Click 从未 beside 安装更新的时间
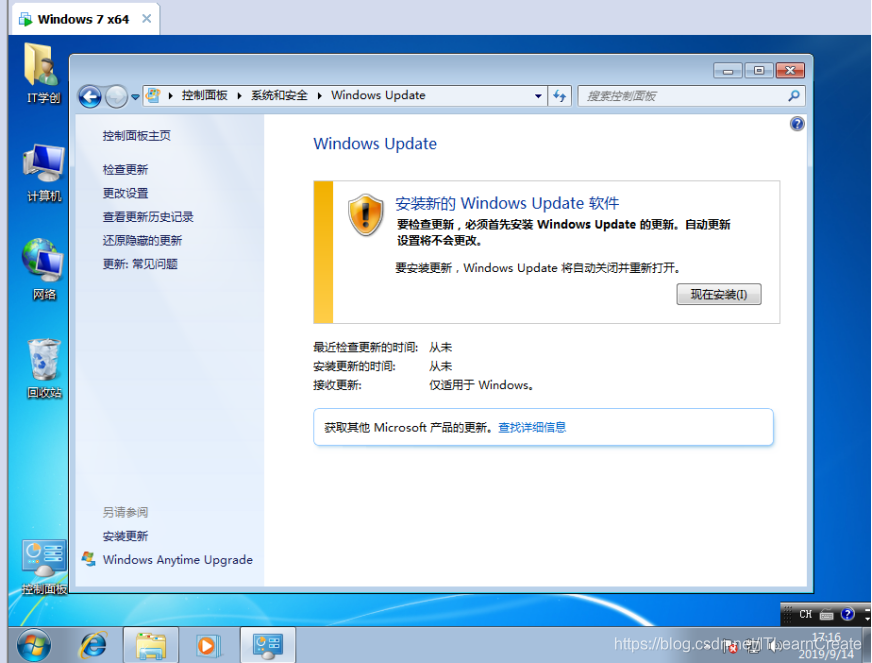Screen dimensions: 872x663 [x=440, y=367]
